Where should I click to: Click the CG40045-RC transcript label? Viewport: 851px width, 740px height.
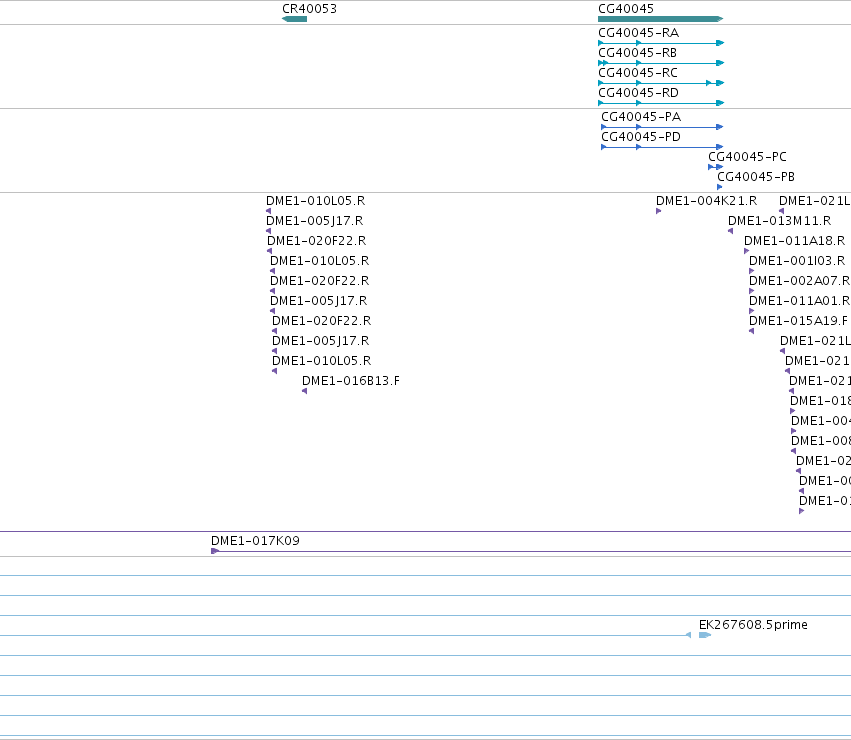click(x=638, y=73)
